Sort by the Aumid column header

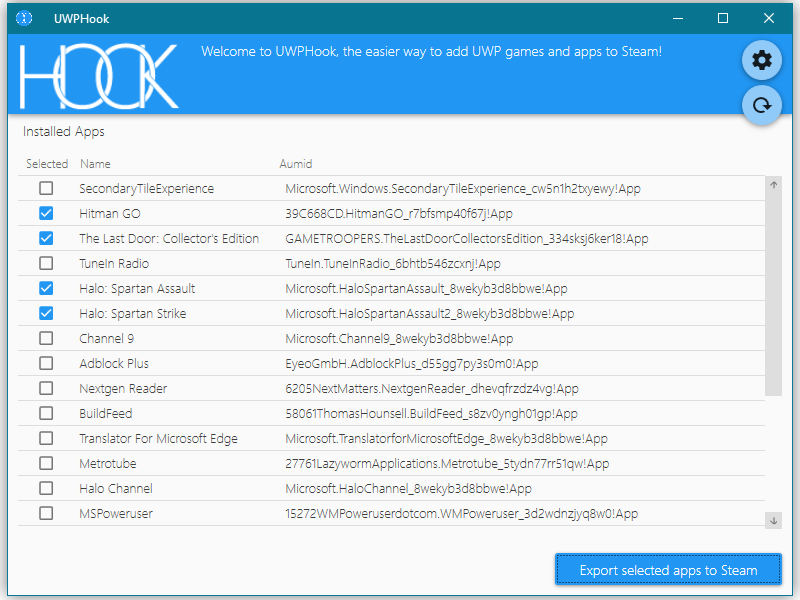(x=296, y=164)
